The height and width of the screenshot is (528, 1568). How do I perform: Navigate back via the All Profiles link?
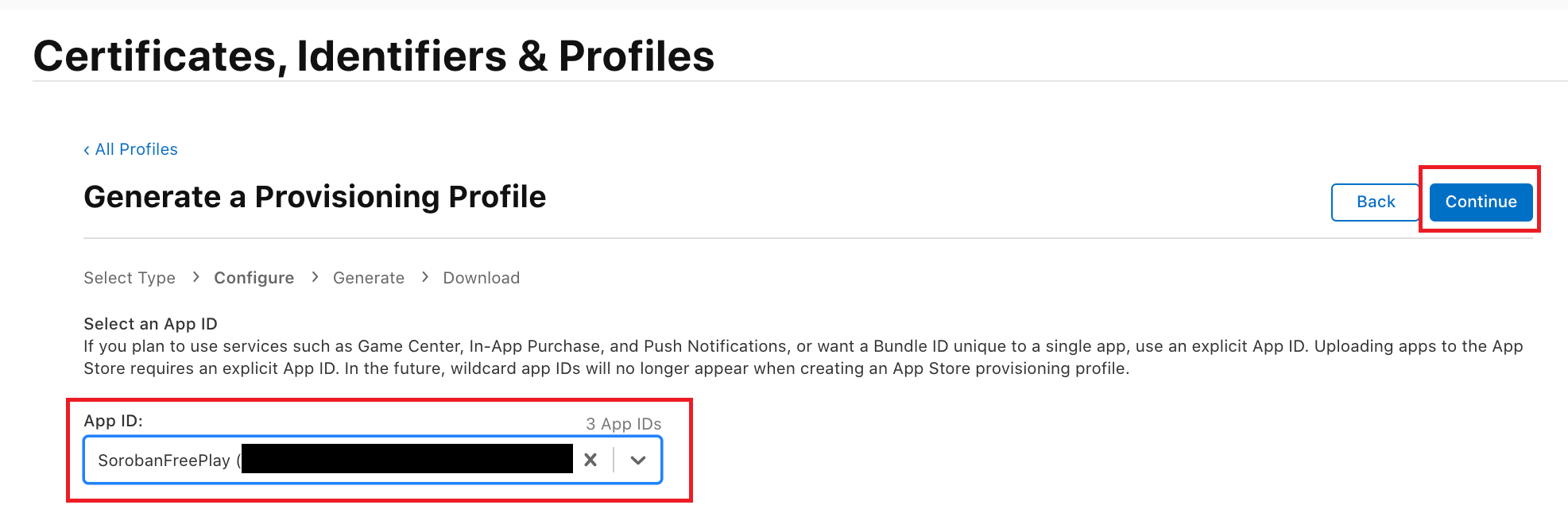click(136, 149)
